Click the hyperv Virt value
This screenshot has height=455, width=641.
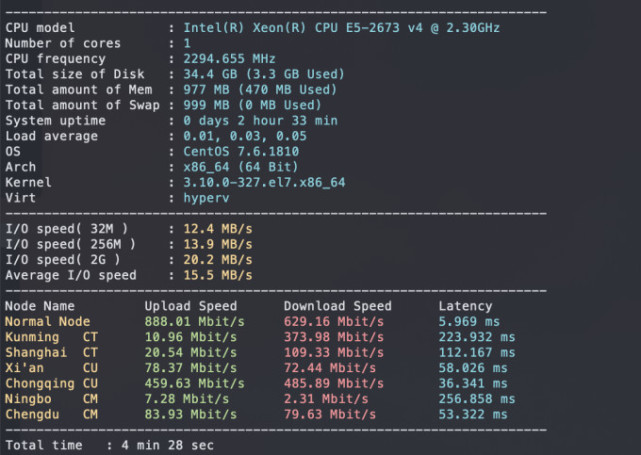click(206, 198)
